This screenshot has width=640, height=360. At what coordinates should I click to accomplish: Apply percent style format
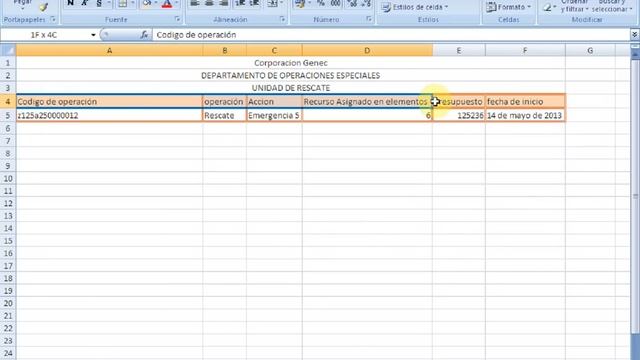pos(321,4)
